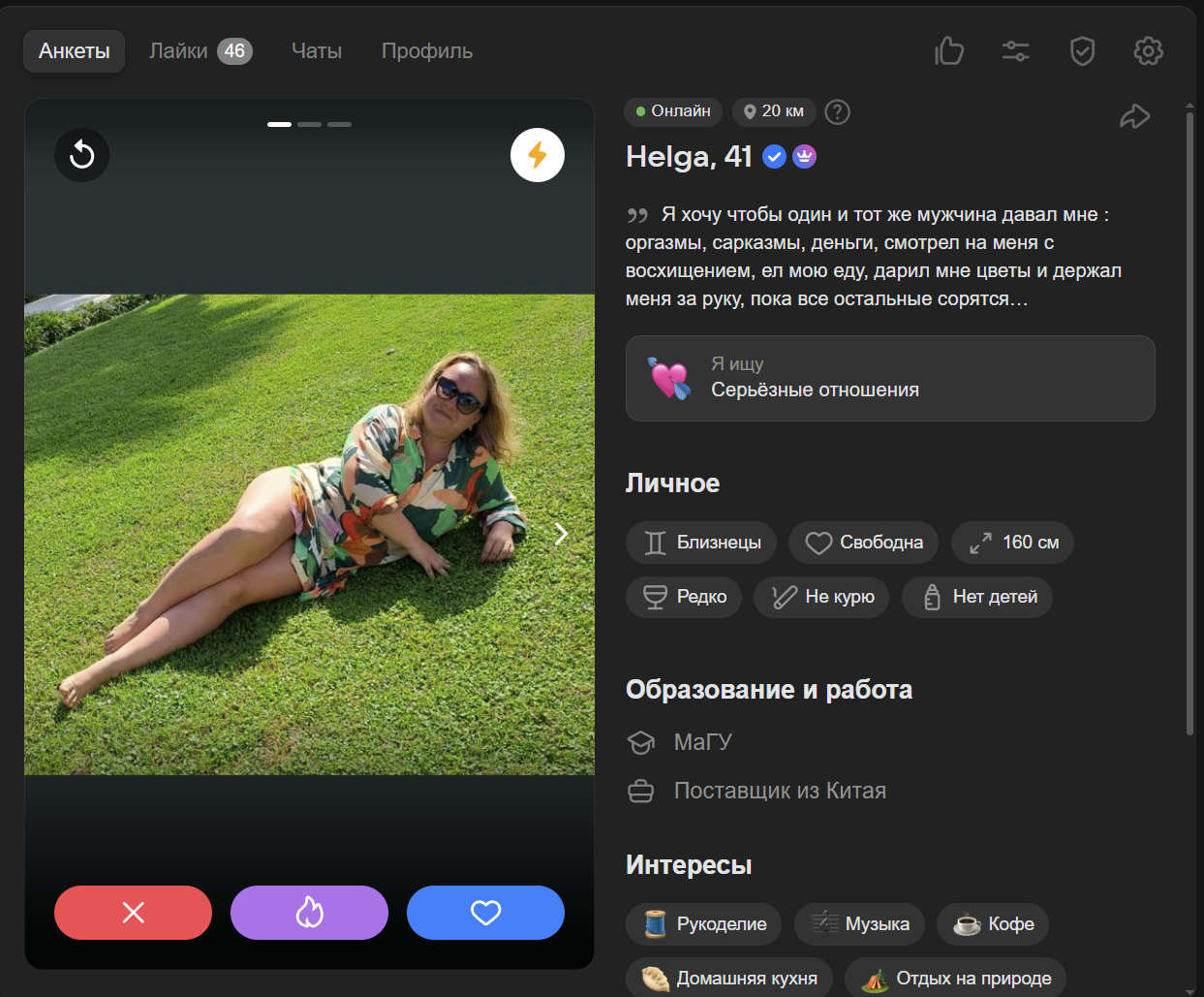
Task: Click the Домашняя кухня interest chip
Action: click(729, 978)
